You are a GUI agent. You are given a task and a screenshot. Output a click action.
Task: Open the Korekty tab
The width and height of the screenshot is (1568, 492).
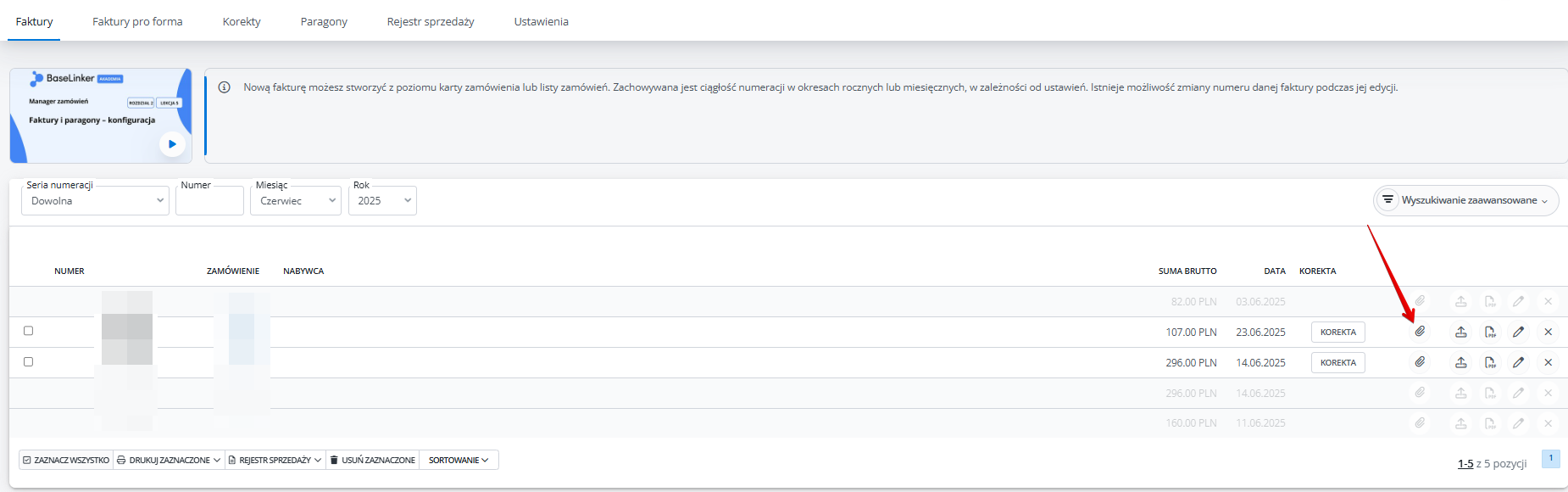(x=242, y=21)
